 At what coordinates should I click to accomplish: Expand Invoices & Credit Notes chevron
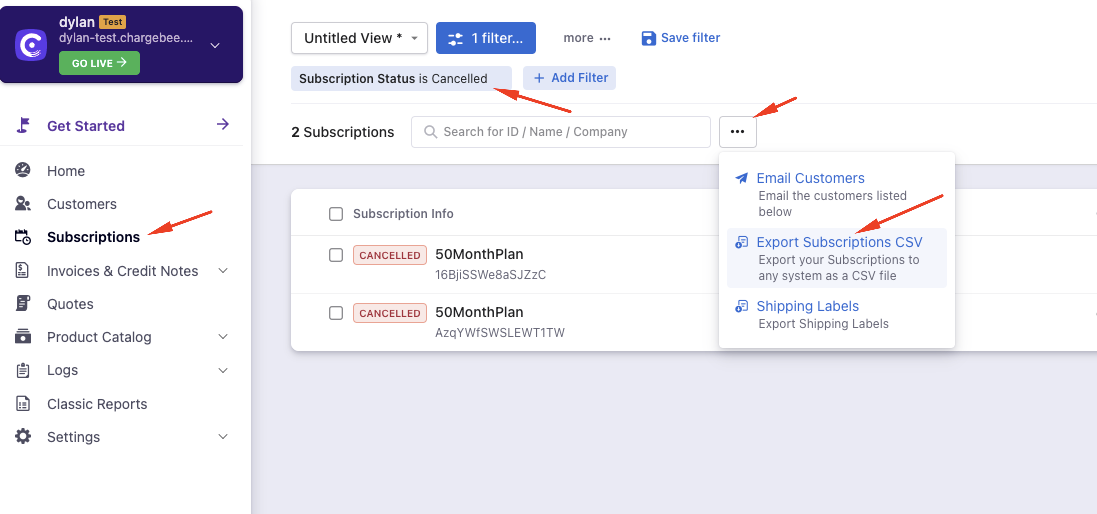[x=223, y=271]
